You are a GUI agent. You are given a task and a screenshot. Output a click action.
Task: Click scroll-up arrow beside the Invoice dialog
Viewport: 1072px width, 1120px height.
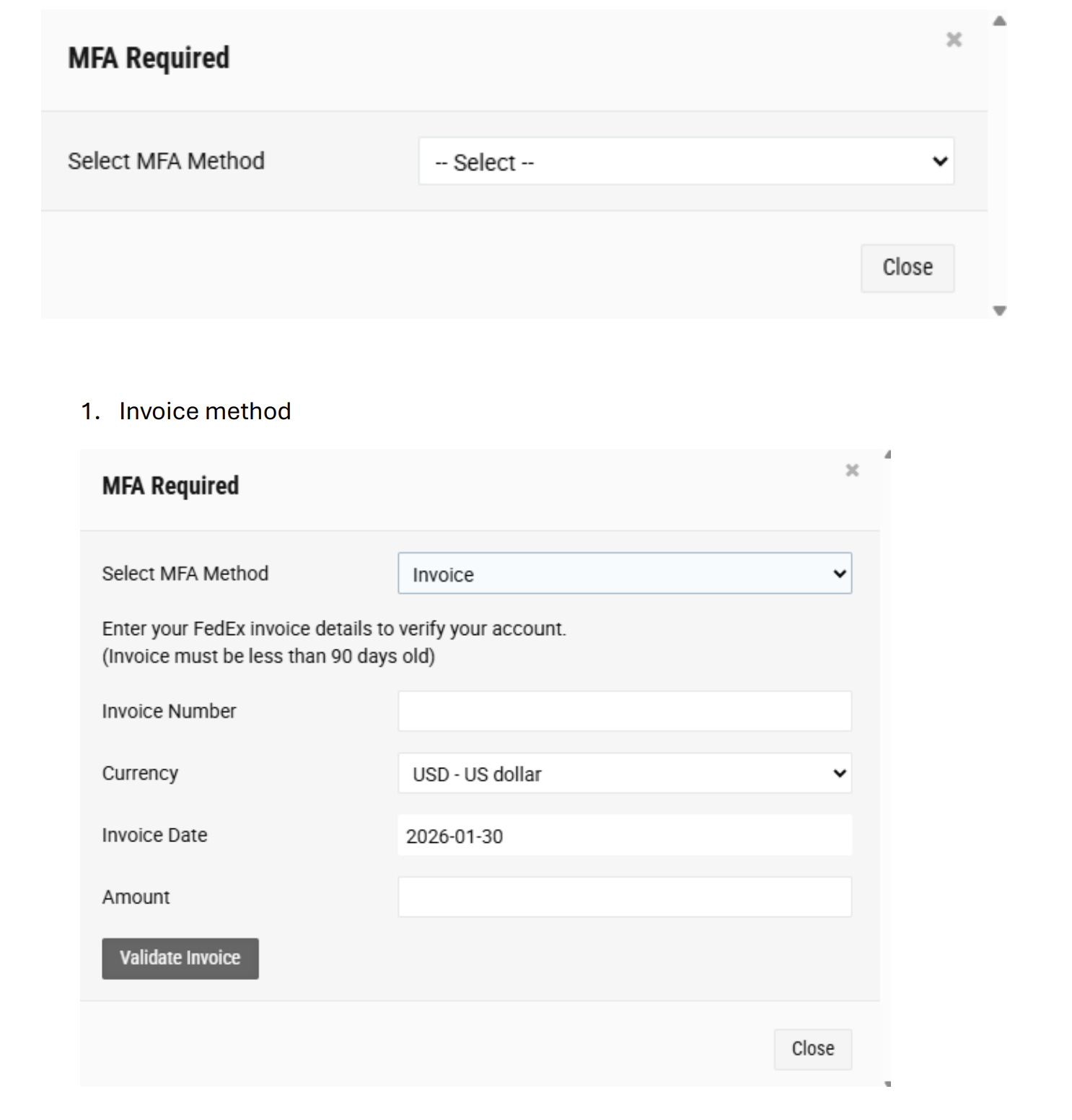coord(888,455)
